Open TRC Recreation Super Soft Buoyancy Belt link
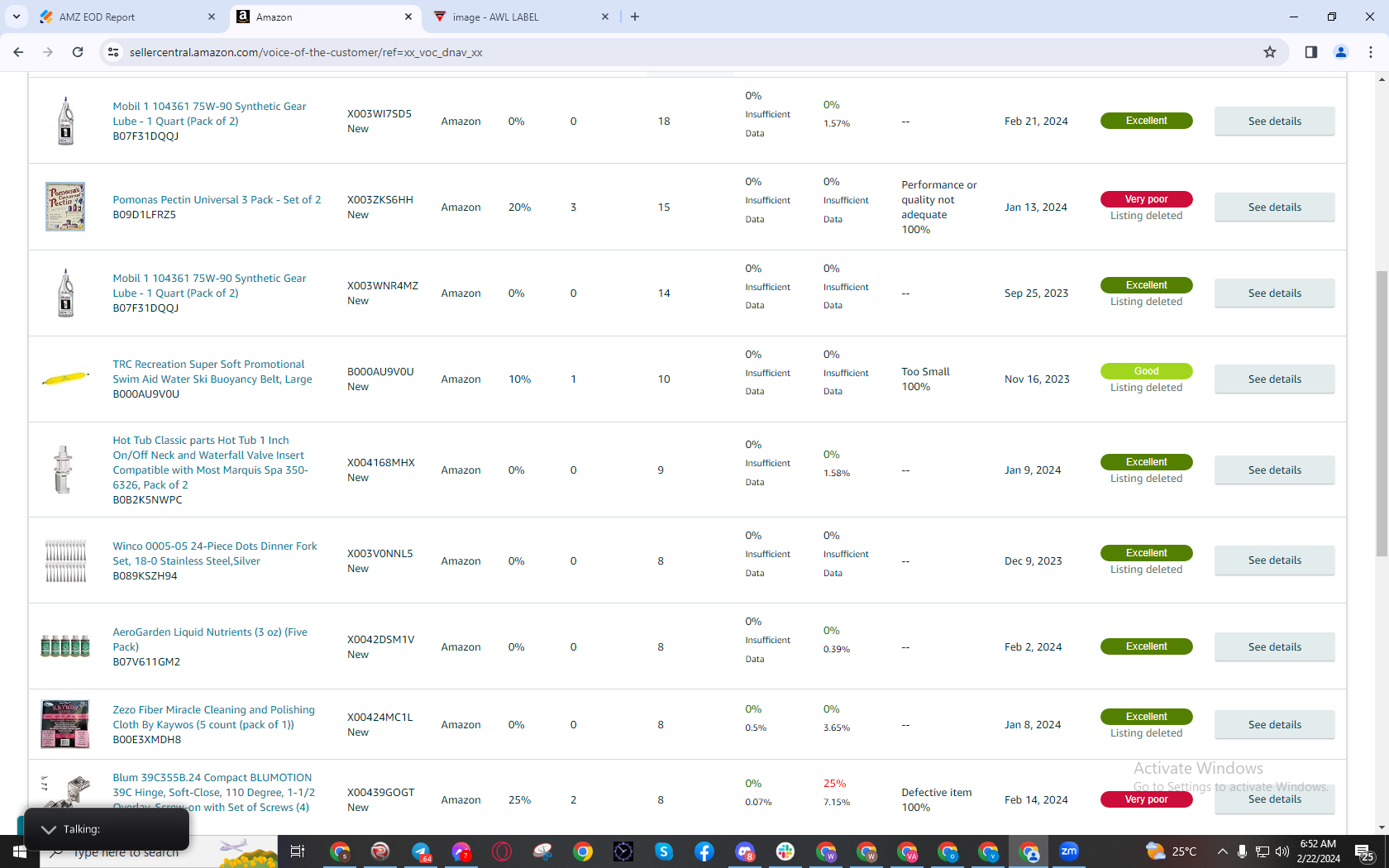This screenshot has height=868, width=1389. (212, 371)
